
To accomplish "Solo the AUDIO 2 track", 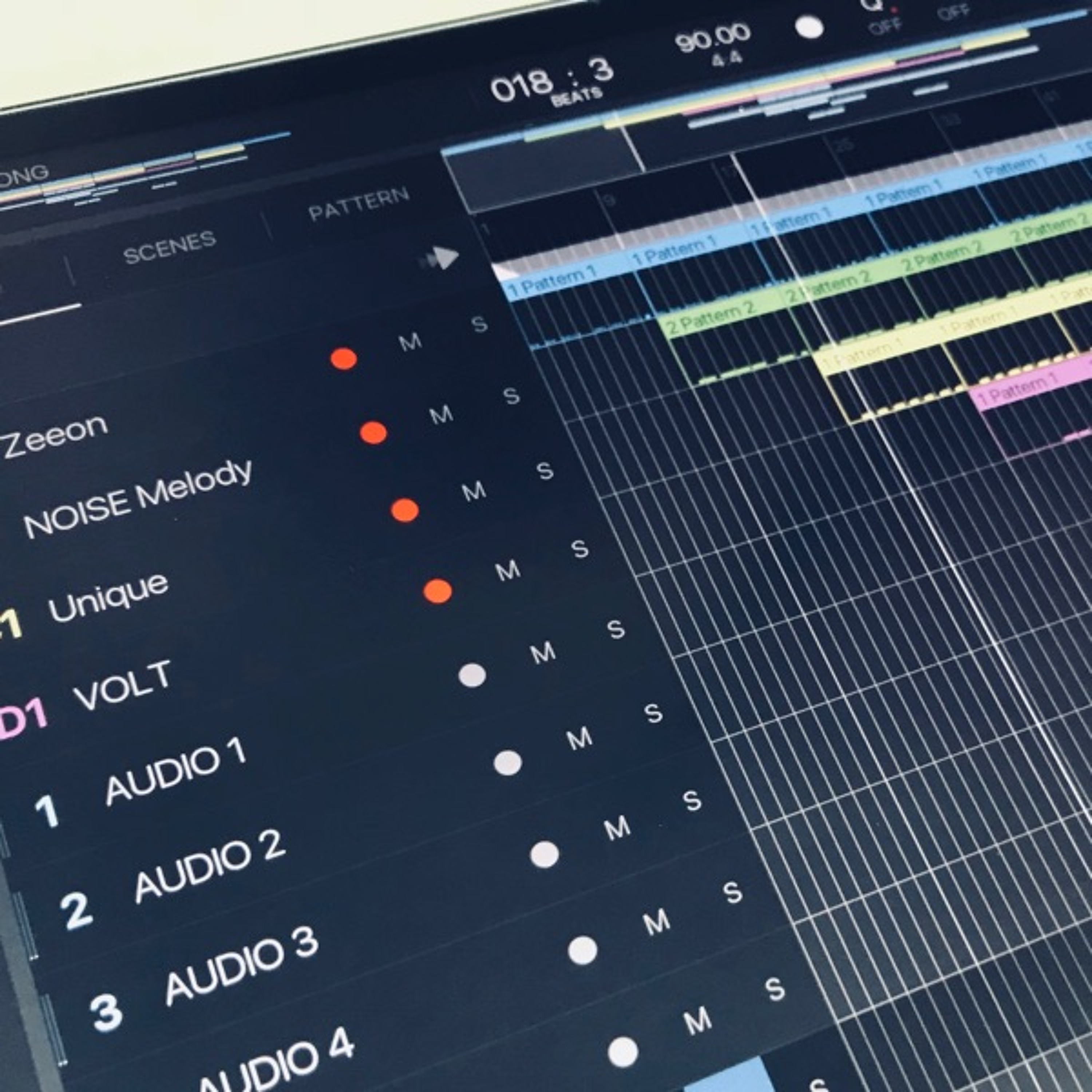I will pos(653,713).
